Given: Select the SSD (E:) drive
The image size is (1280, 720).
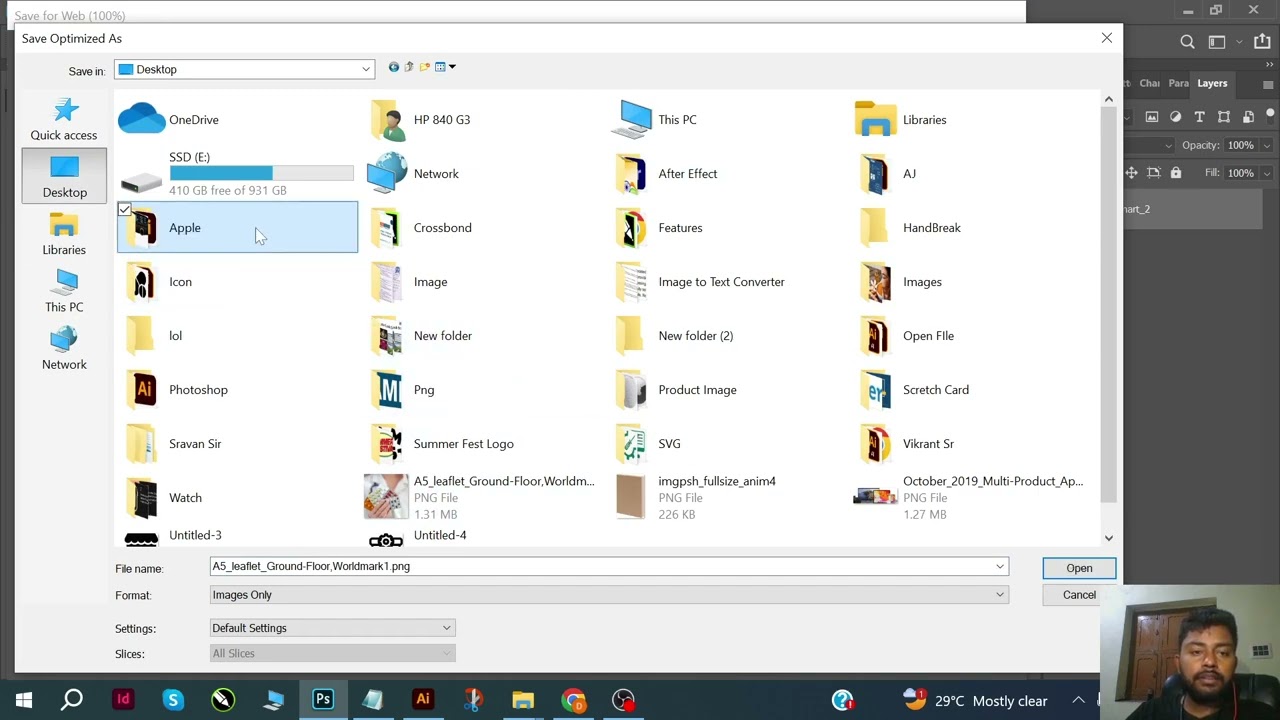Looking at the screenshot, I should (x=237, y=174).
